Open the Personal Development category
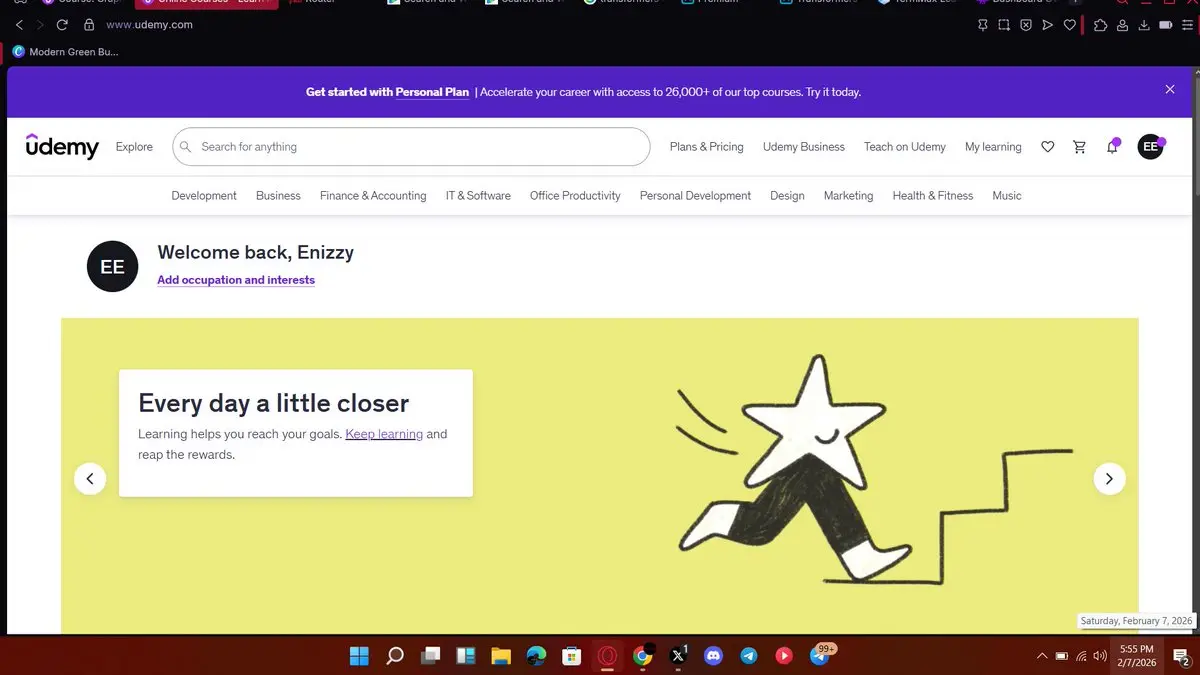Screen dimensions: 1200x675 coord(695,196)
